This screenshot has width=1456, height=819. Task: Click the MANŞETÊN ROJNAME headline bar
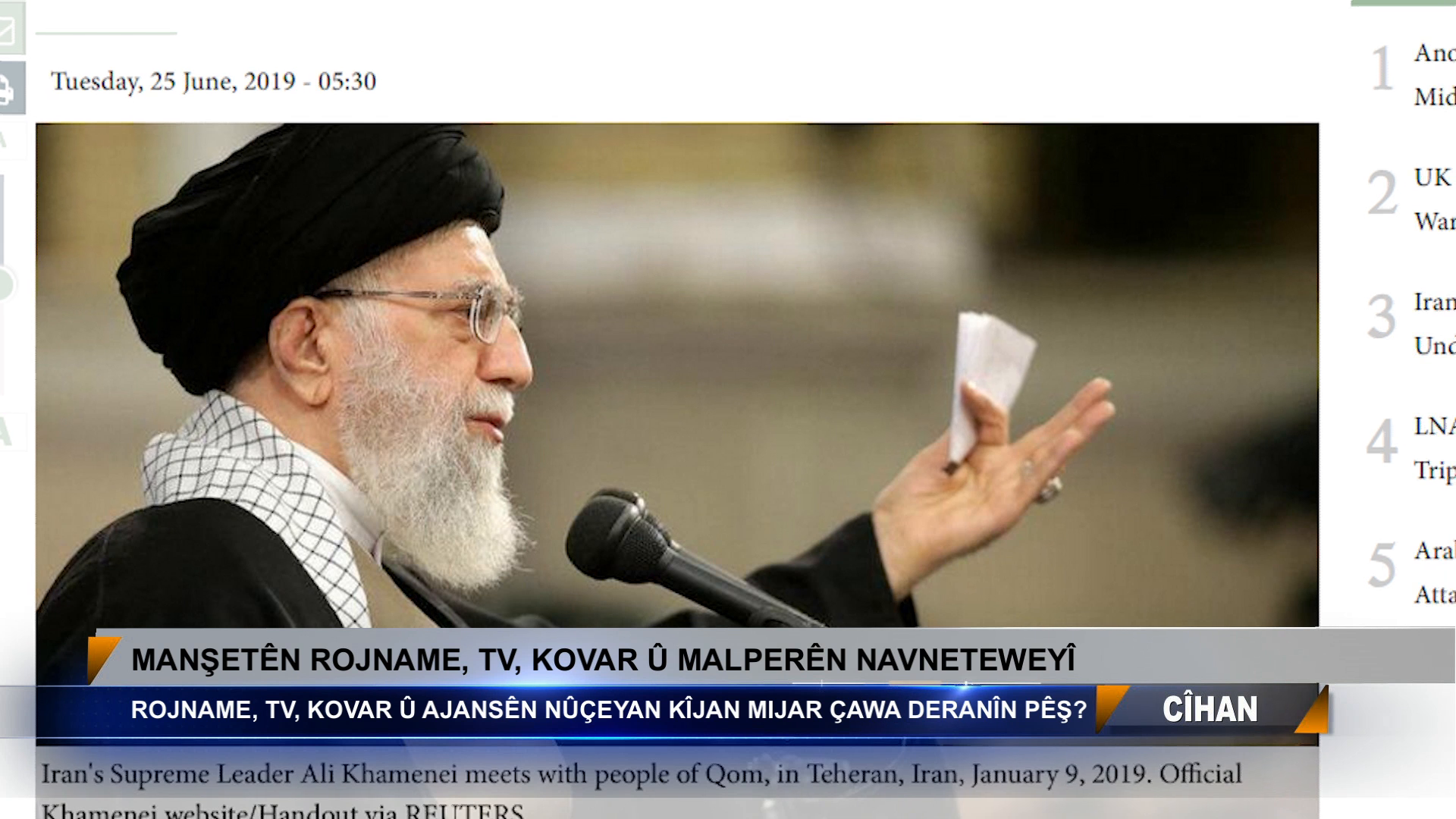point(603,659)
